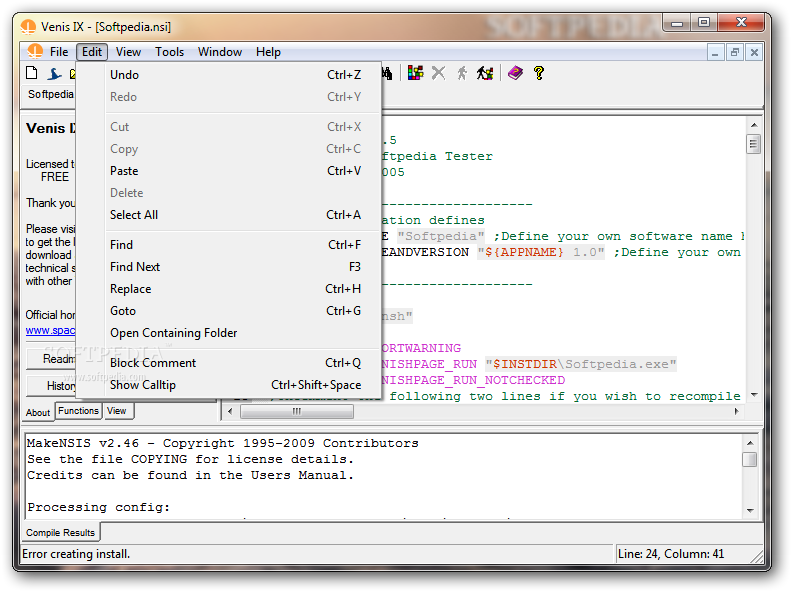
Task: Switch to the View side tab
Action: [117, 411]
